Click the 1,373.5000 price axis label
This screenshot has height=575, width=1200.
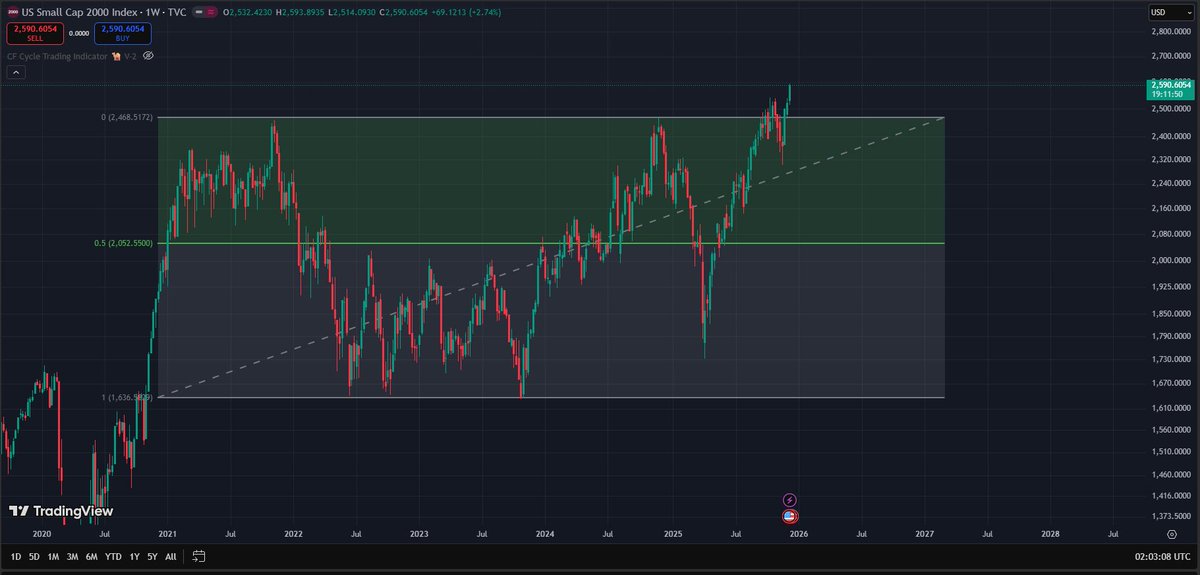(x=1172, y=516)
